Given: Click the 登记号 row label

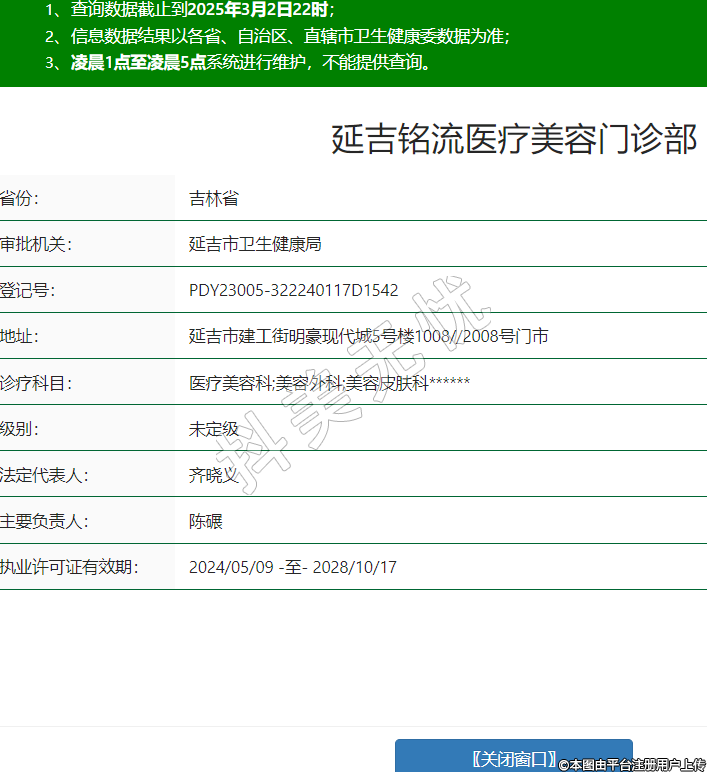Looking at the screenshot, I should coord(27,290).
